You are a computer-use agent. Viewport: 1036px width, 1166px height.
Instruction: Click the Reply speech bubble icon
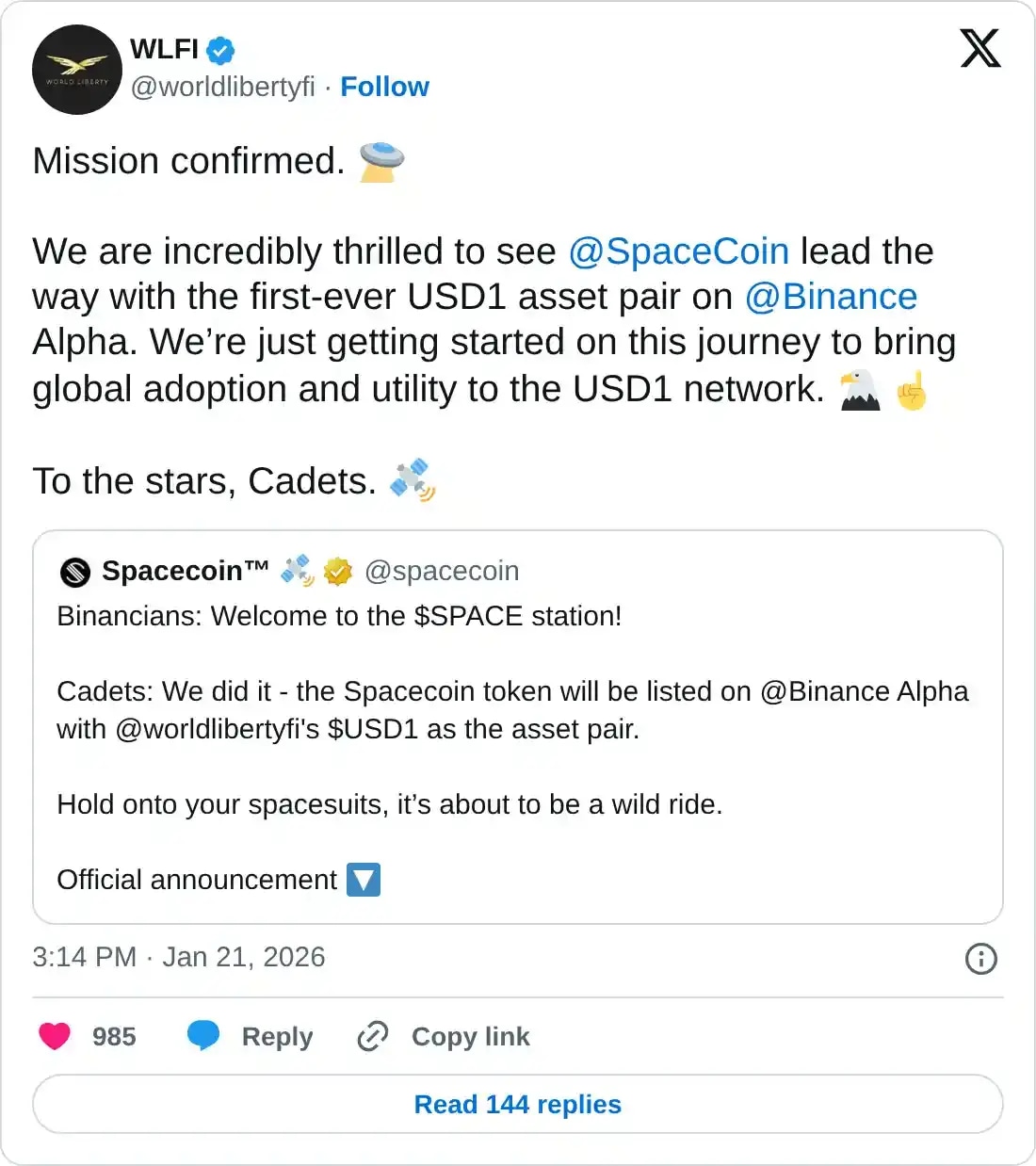pyautogui.click(x=204, y=1036)
